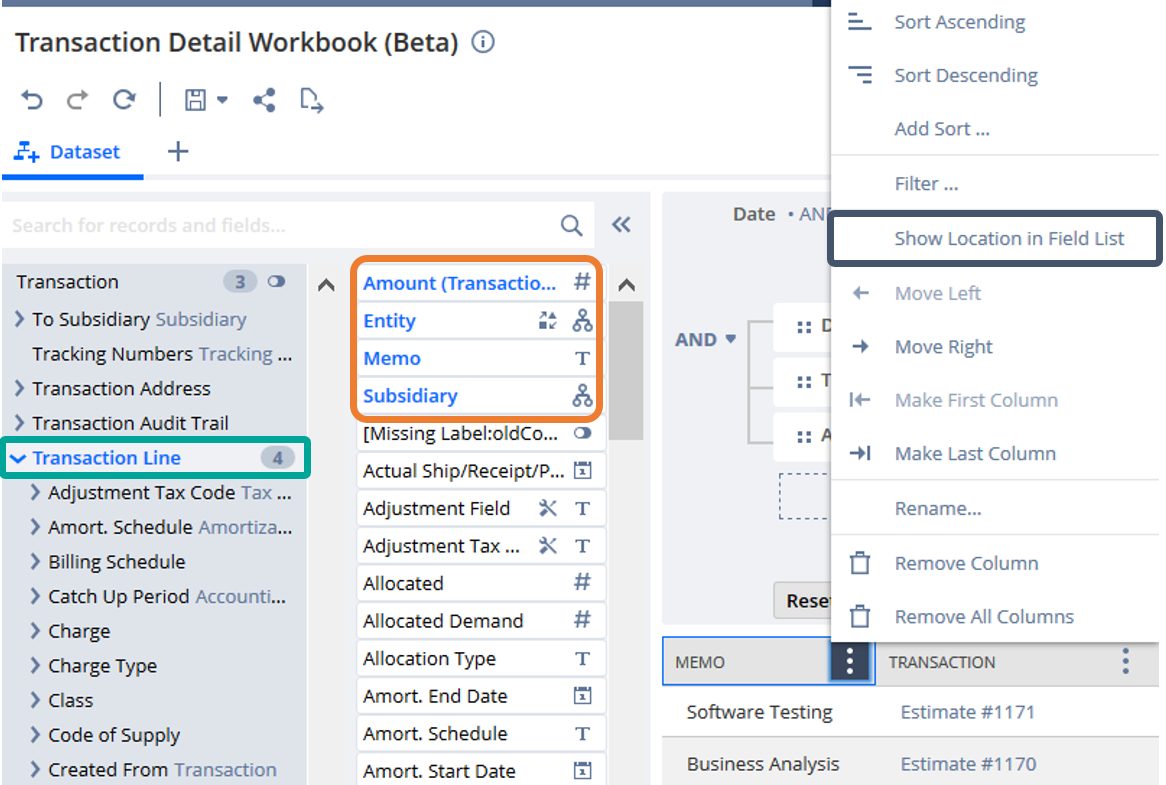Open the AND condition dropdown

coord(705,340)
